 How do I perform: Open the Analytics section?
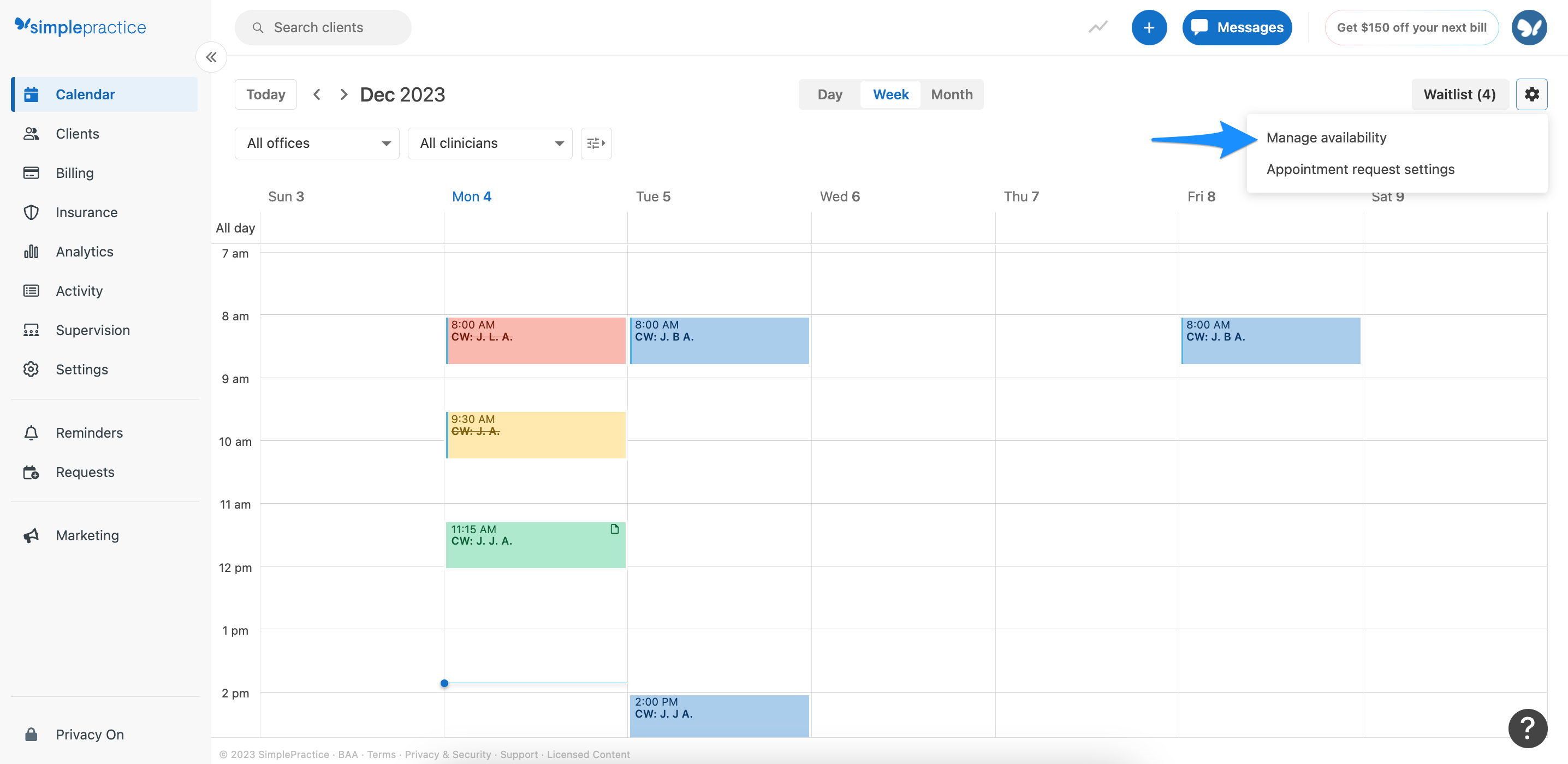click(x=84, y=251)
